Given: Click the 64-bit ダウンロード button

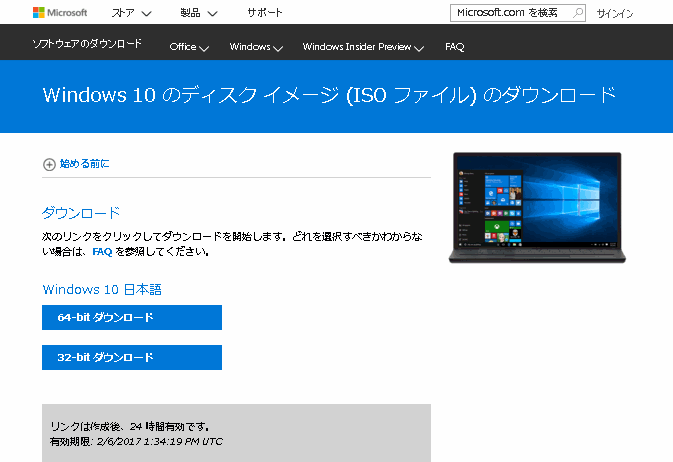Looking at the screenshot, I should click(132, 317).
